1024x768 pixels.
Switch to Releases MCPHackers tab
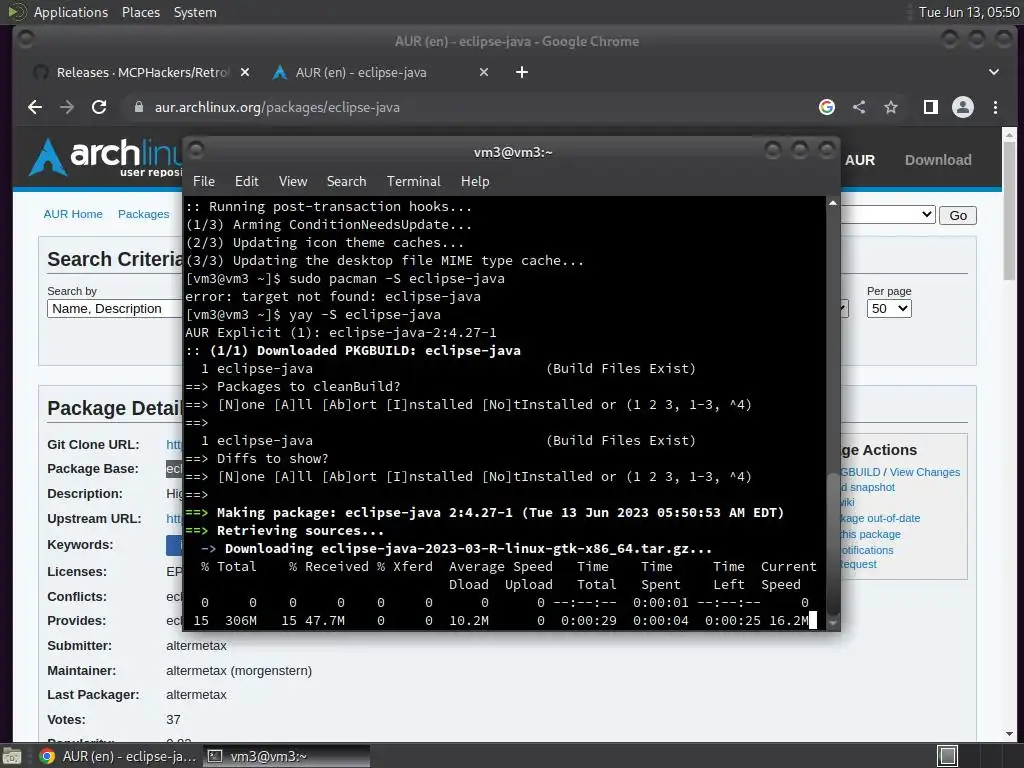(x=142, y=72)
